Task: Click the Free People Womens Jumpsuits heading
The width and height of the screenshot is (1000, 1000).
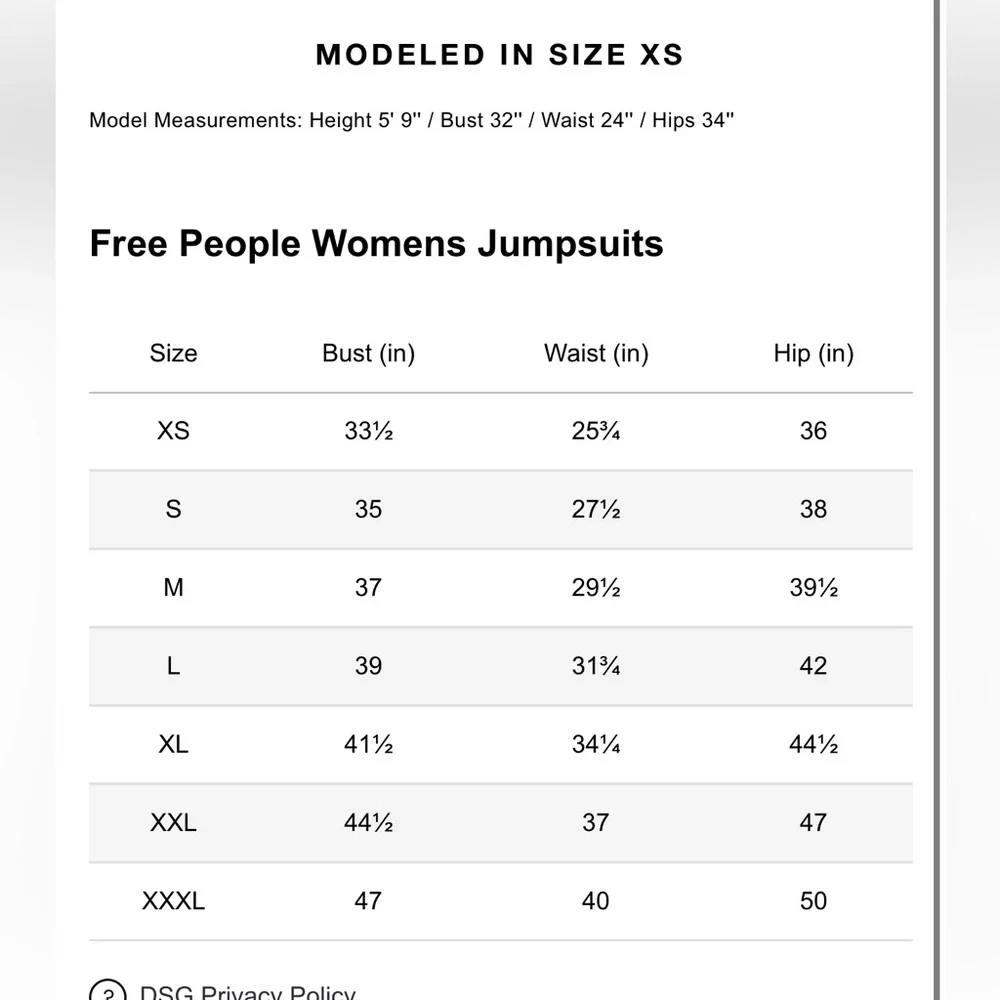Action: click(x=376, y=244)
